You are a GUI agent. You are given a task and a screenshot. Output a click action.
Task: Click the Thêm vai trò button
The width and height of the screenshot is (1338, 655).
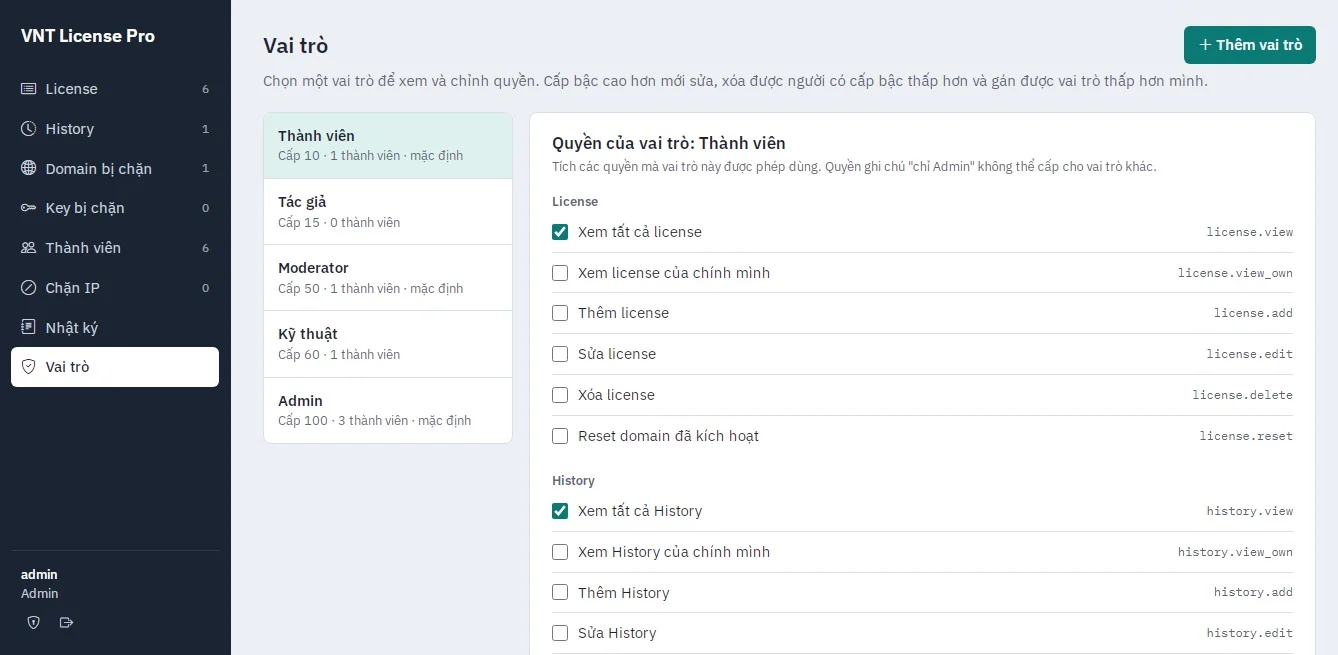1250,45
